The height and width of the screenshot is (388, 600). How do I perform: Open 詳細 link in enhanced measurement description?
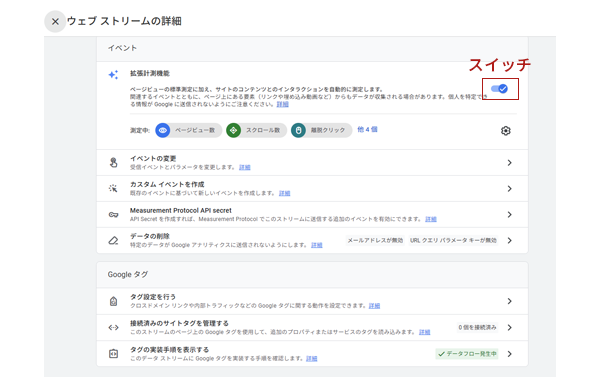click(x=282, y=104)
